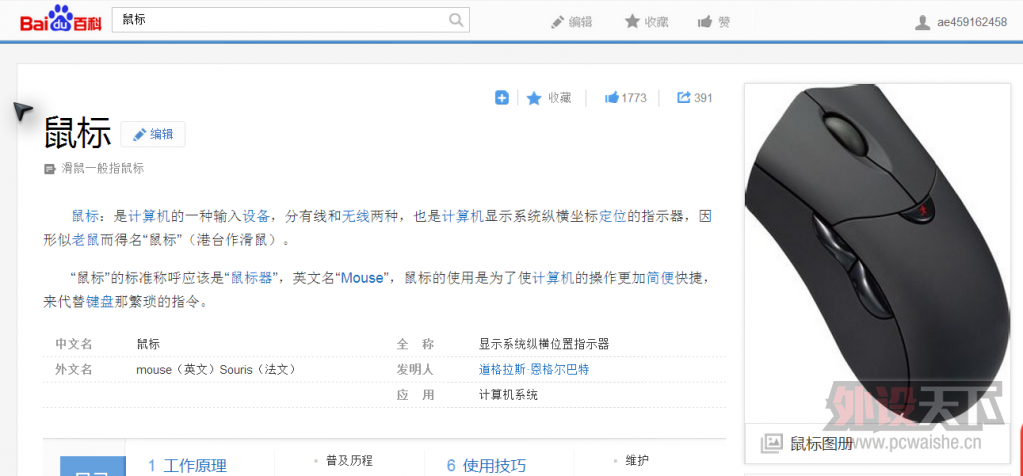1023x476 pixels.
Task: Open the 鼠标器 link
Action: [x=252, y=278]
